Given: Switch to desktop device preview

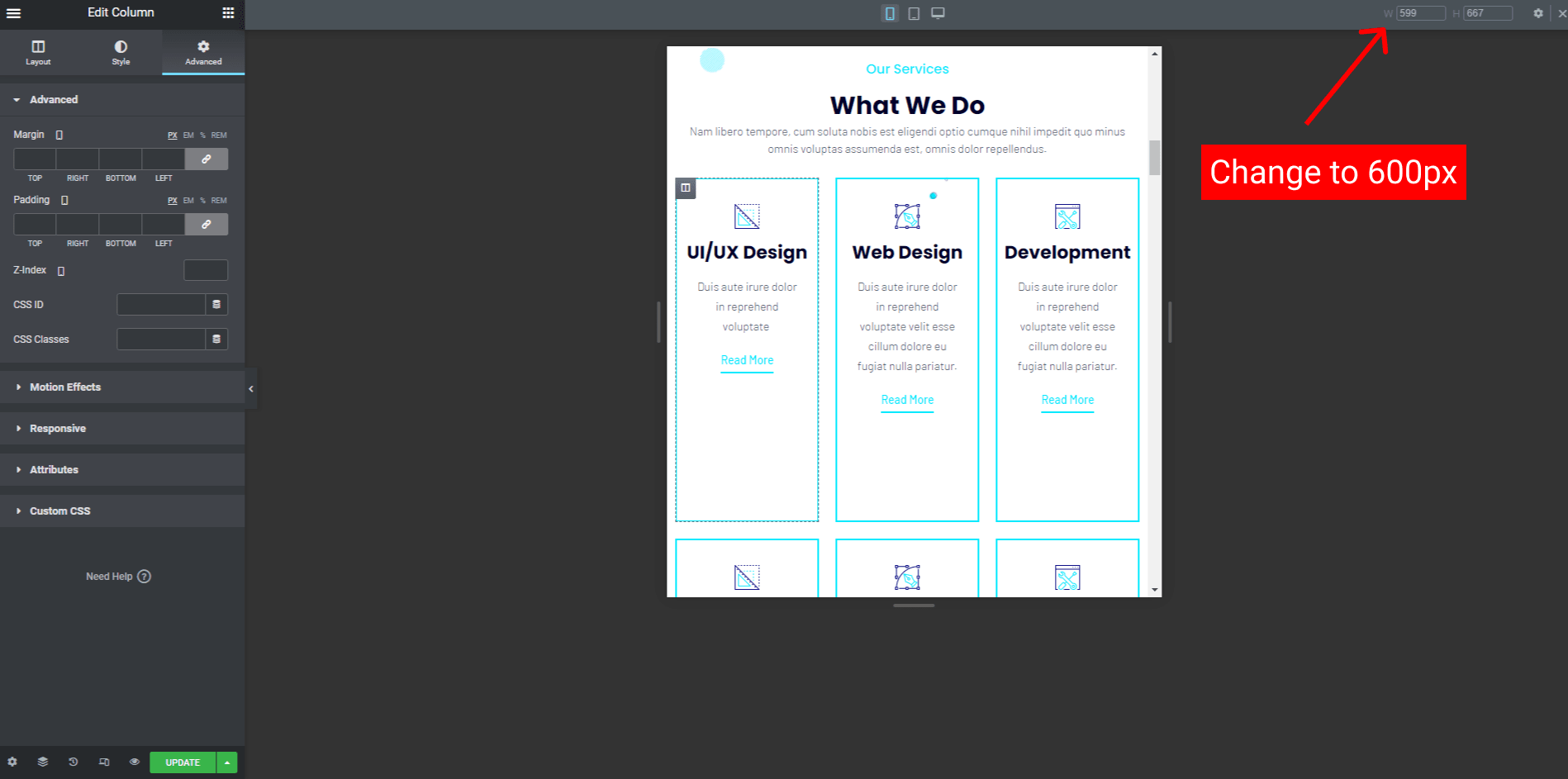Looking at the screenshot, I should 938,13.
